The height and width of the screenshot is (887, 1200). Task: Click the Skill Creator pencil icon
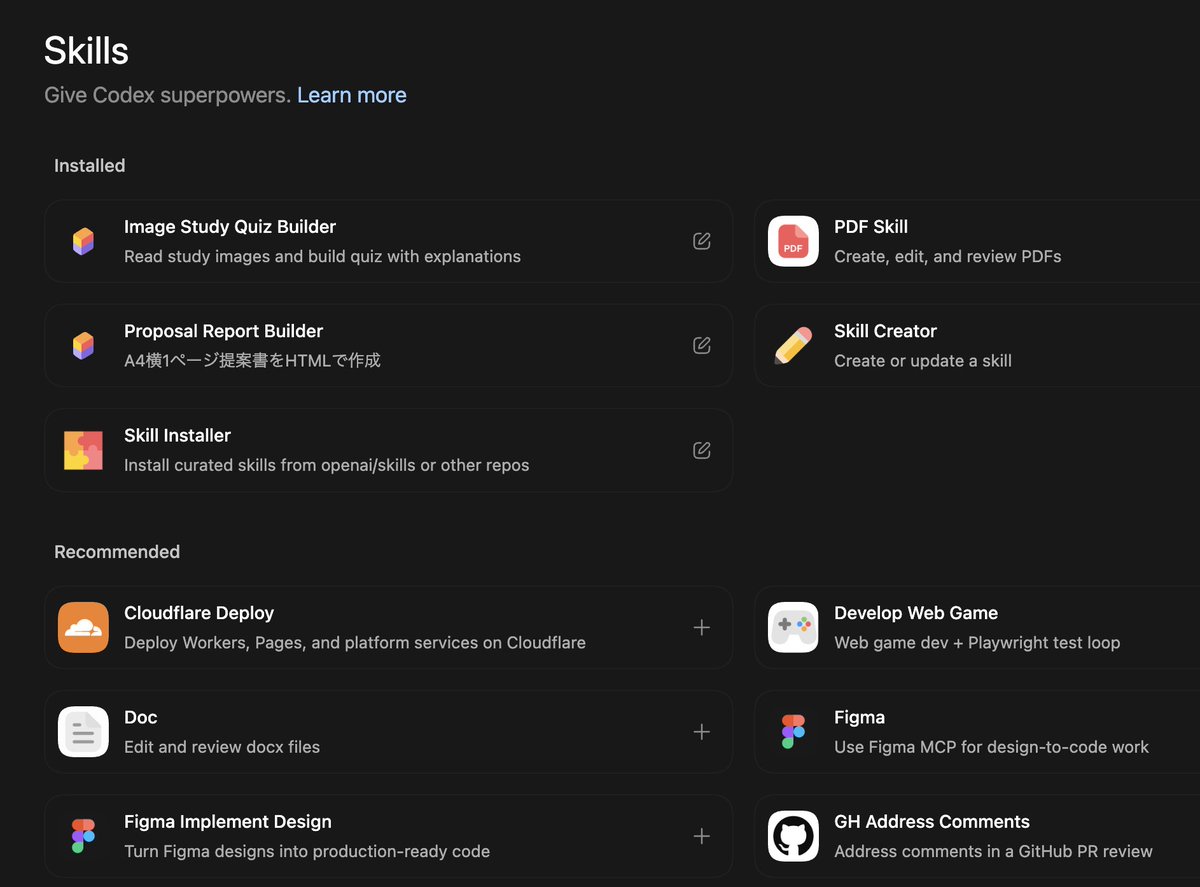point(793,346)
